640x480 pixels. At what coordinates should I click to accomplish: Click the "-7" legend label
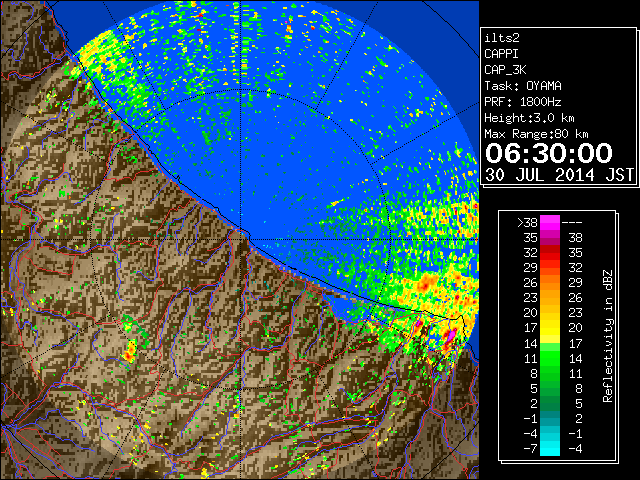[530, 448]
